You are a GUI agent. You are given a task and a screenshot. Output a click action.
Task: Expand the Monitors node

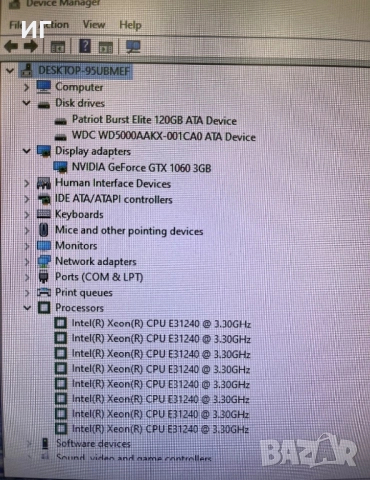click(27, 246)
